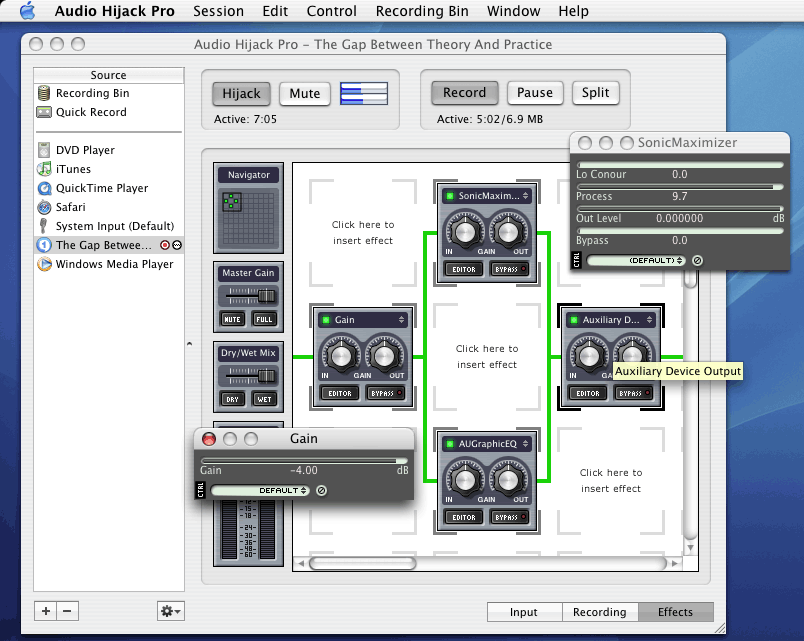Select the iTunes source in the sidebar
This screenshot has height=641, width=804.
[x=85, y=169]
